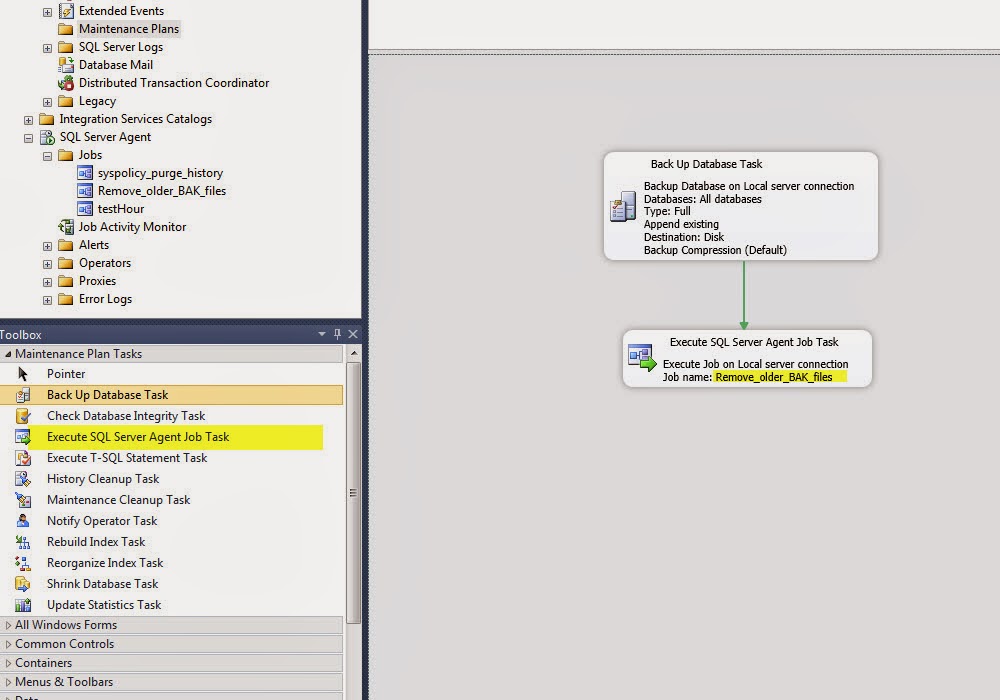This screenshot has width=1000, height=700.
Task: Open the Job Activity Monitor
Action: pos(133,226)
